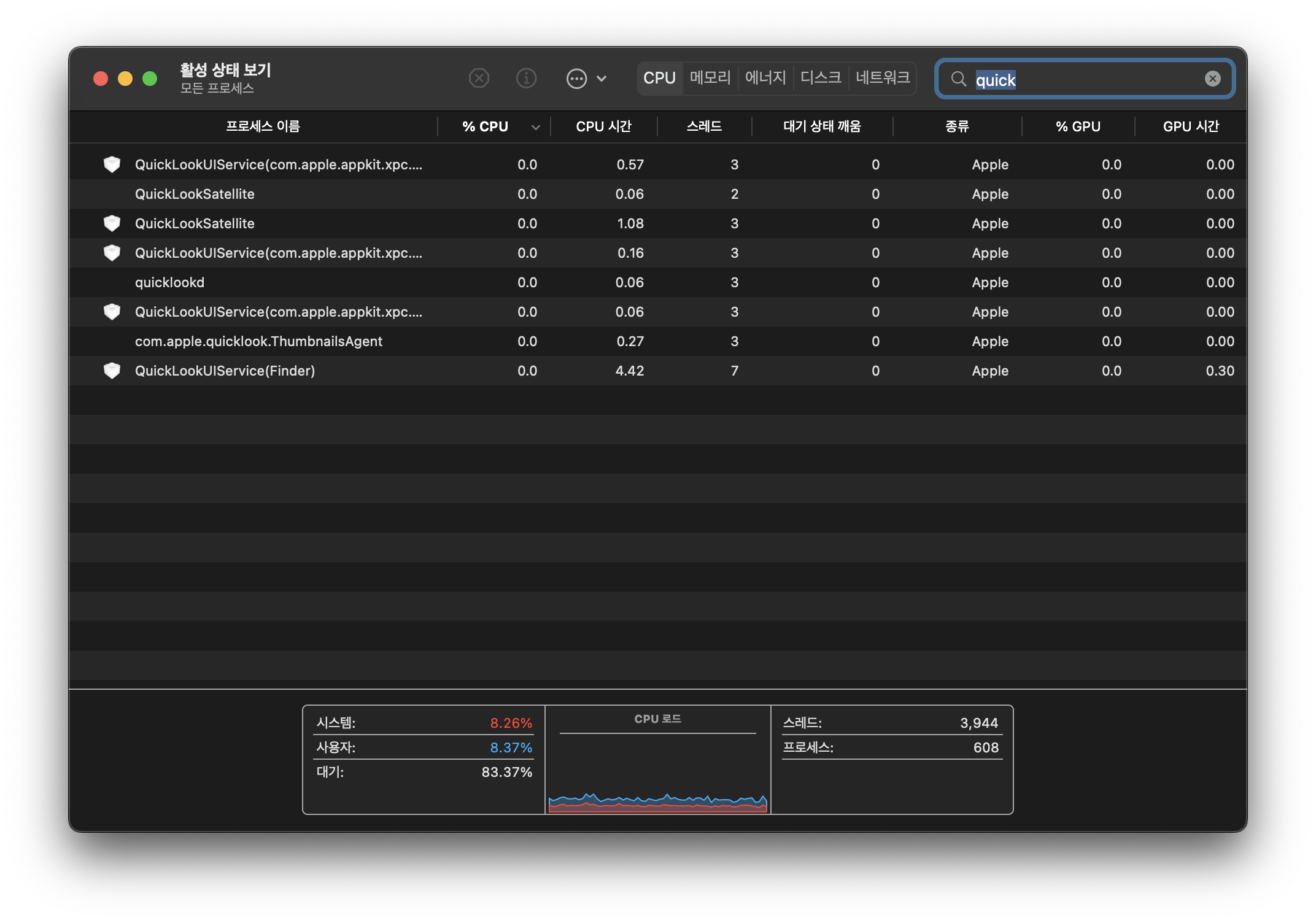Viewport: 1316px width, 923px height.
Task: Click the CPU 로드 graph
Action: [x=657, y=770]
